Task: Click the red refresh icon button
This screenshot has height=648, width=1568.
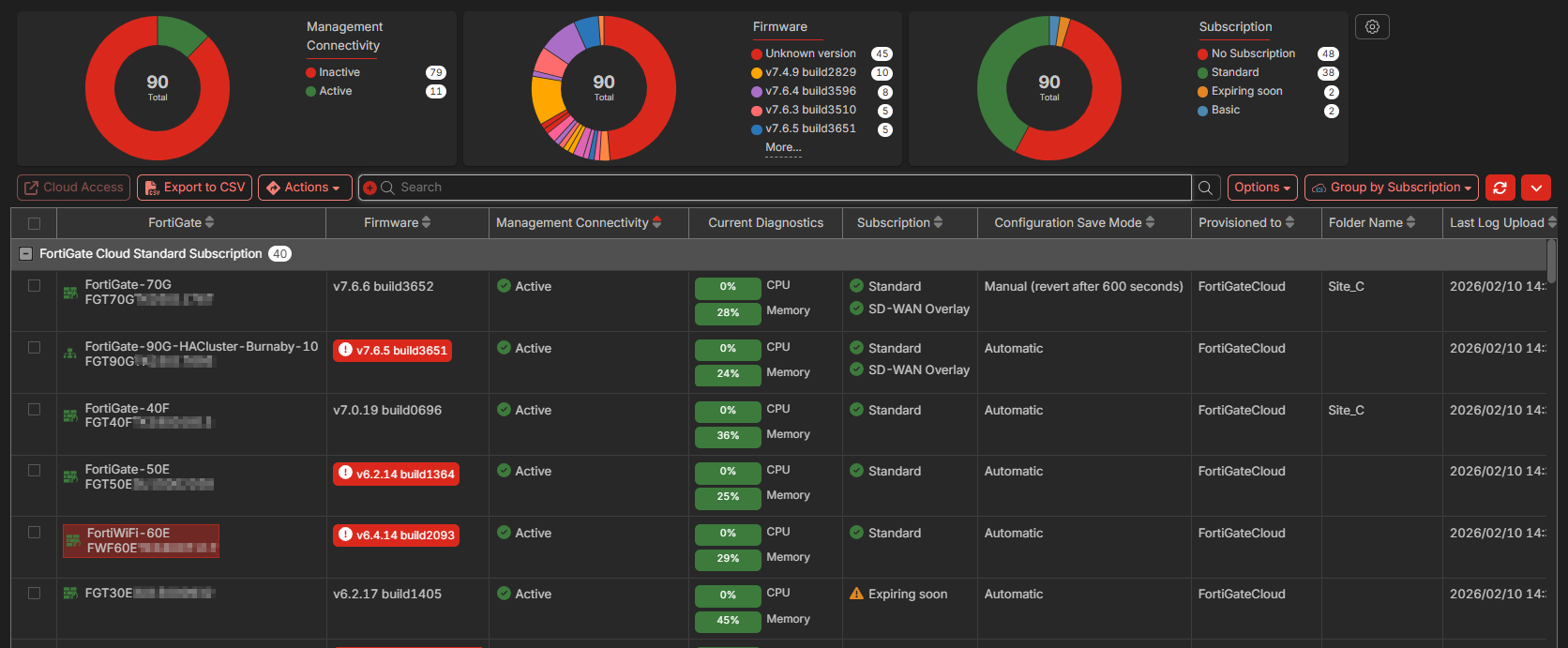Action: point(1500,188)
